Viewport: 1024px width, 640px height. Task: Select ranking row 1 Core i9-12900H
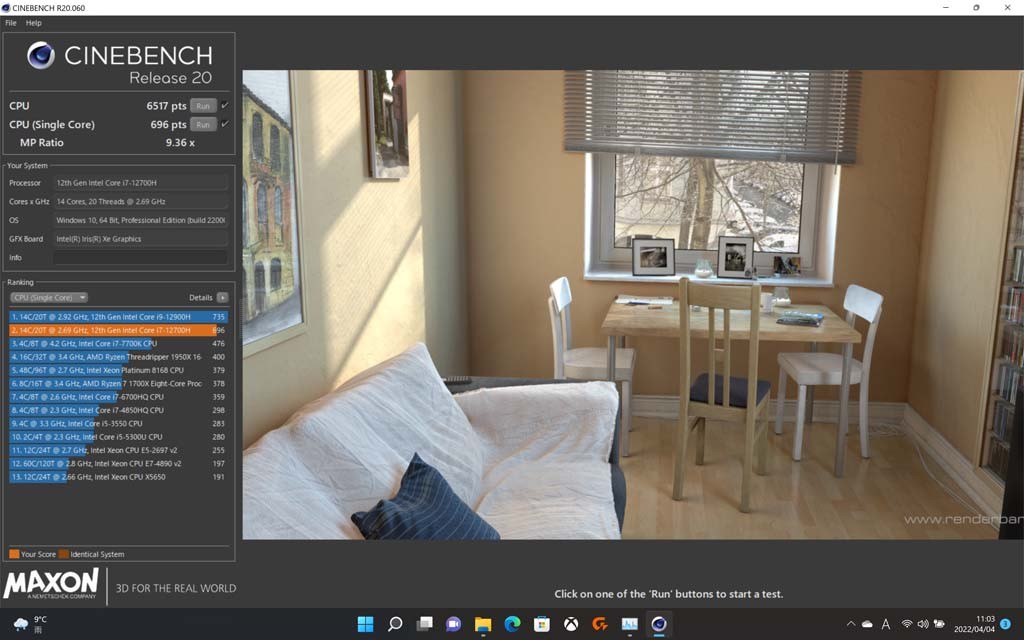point(118,317)
